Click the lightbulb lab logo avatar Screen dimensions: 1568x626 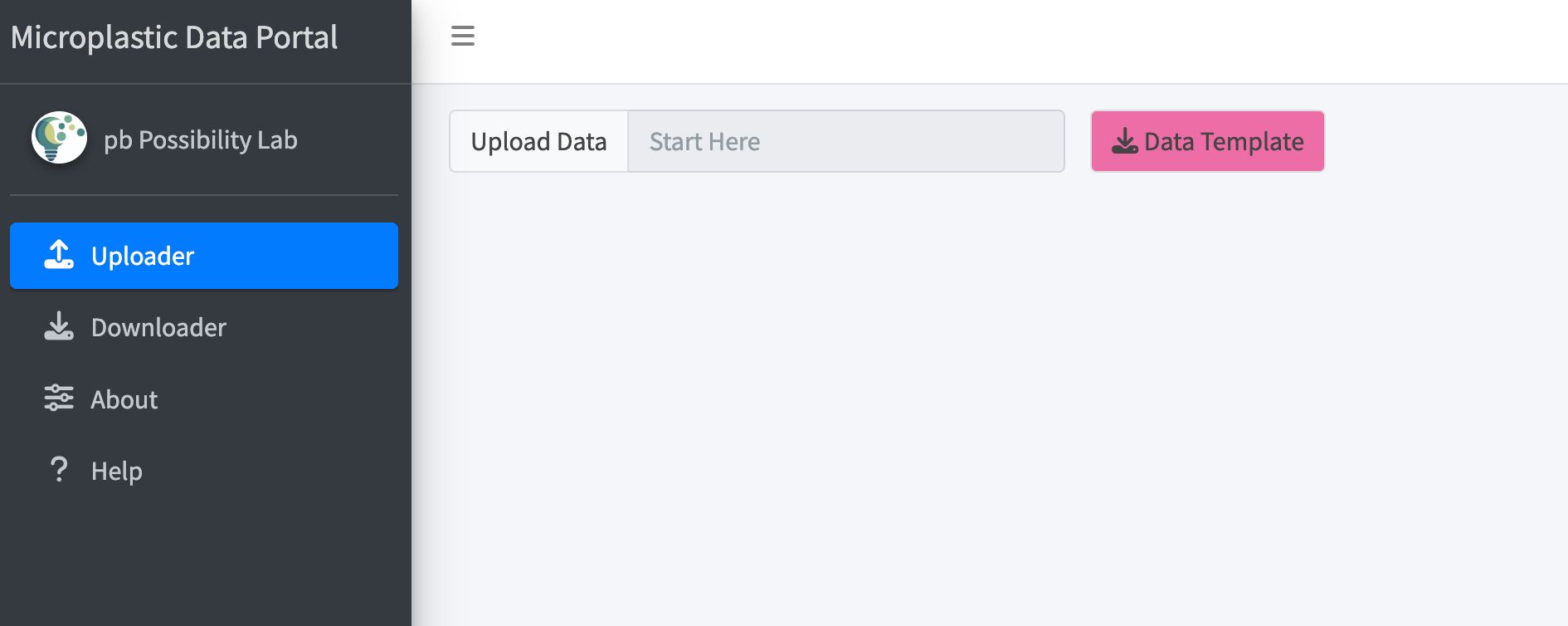(59, 138)
